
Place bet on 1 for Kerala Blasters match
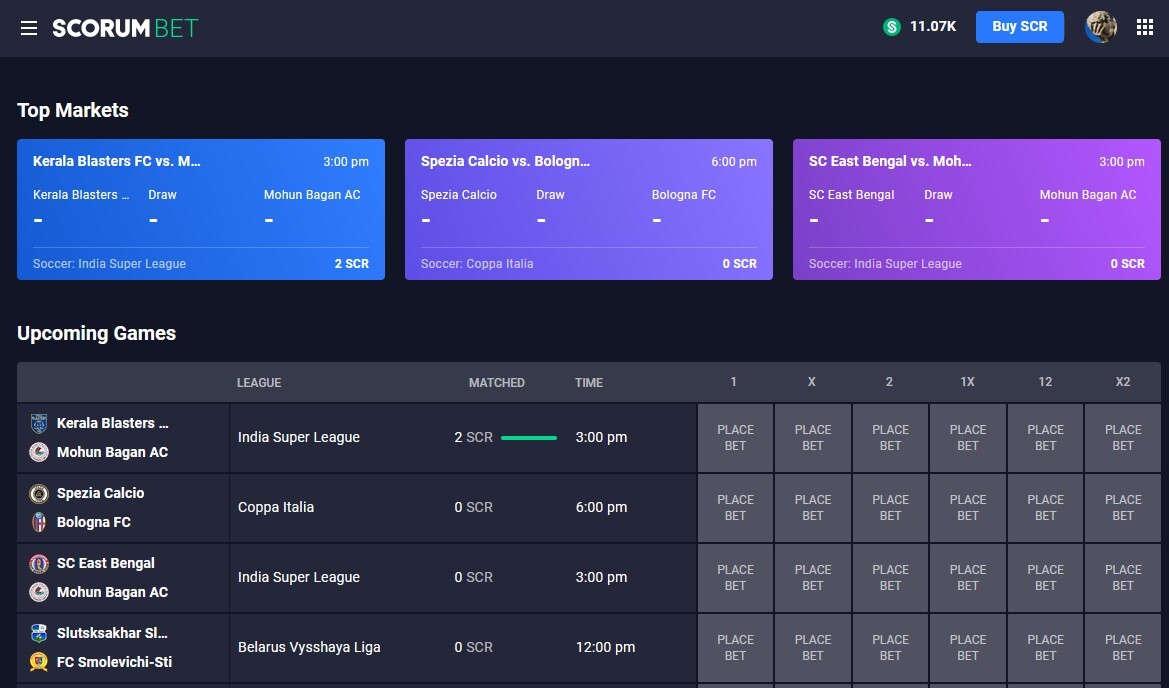click(735, 438)
